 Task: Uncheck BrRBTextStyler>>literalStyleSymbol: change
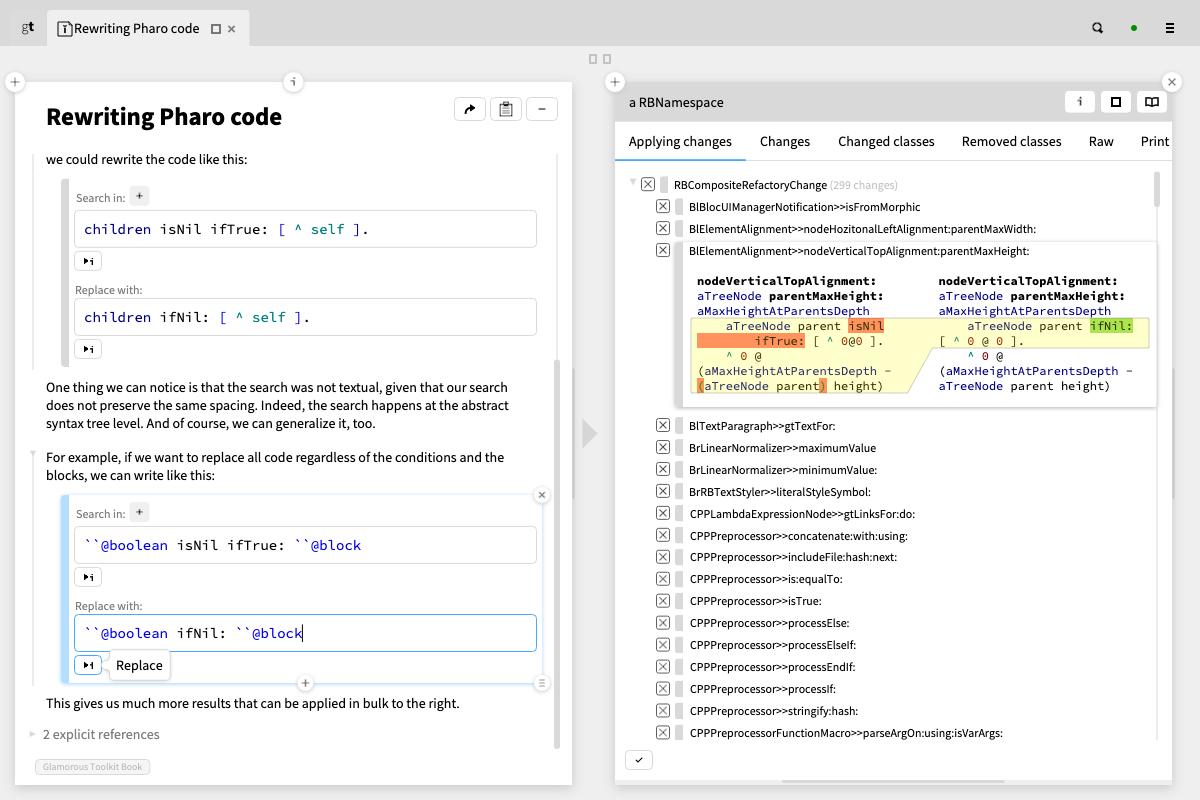(662, 491)
